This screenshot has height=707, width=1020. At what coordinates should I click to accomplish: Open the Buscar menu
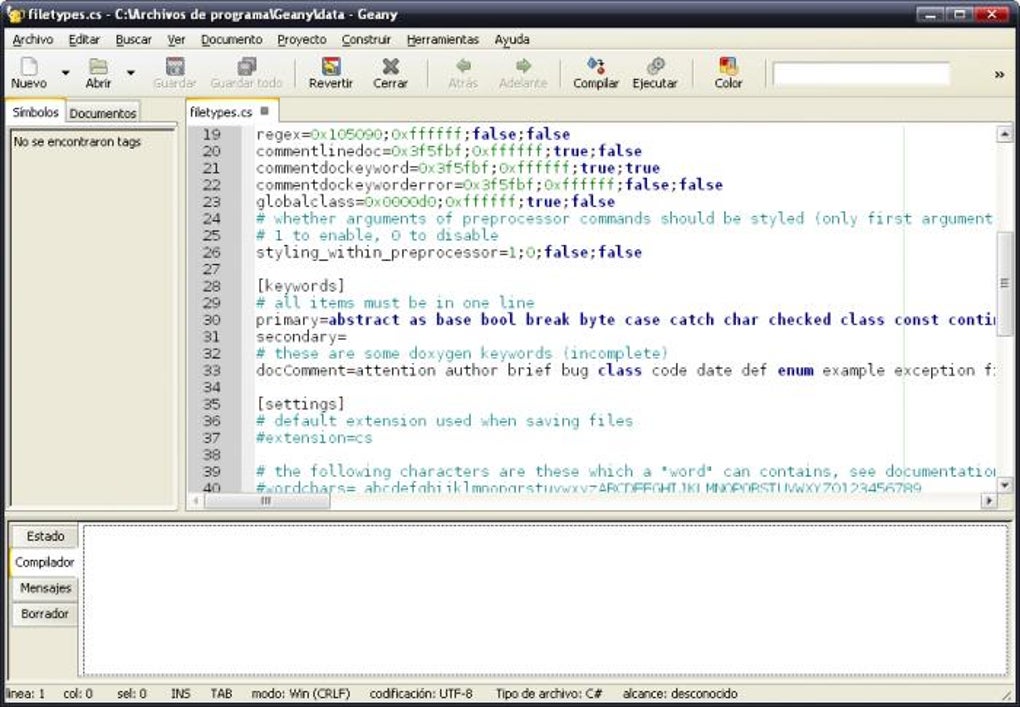133,40
